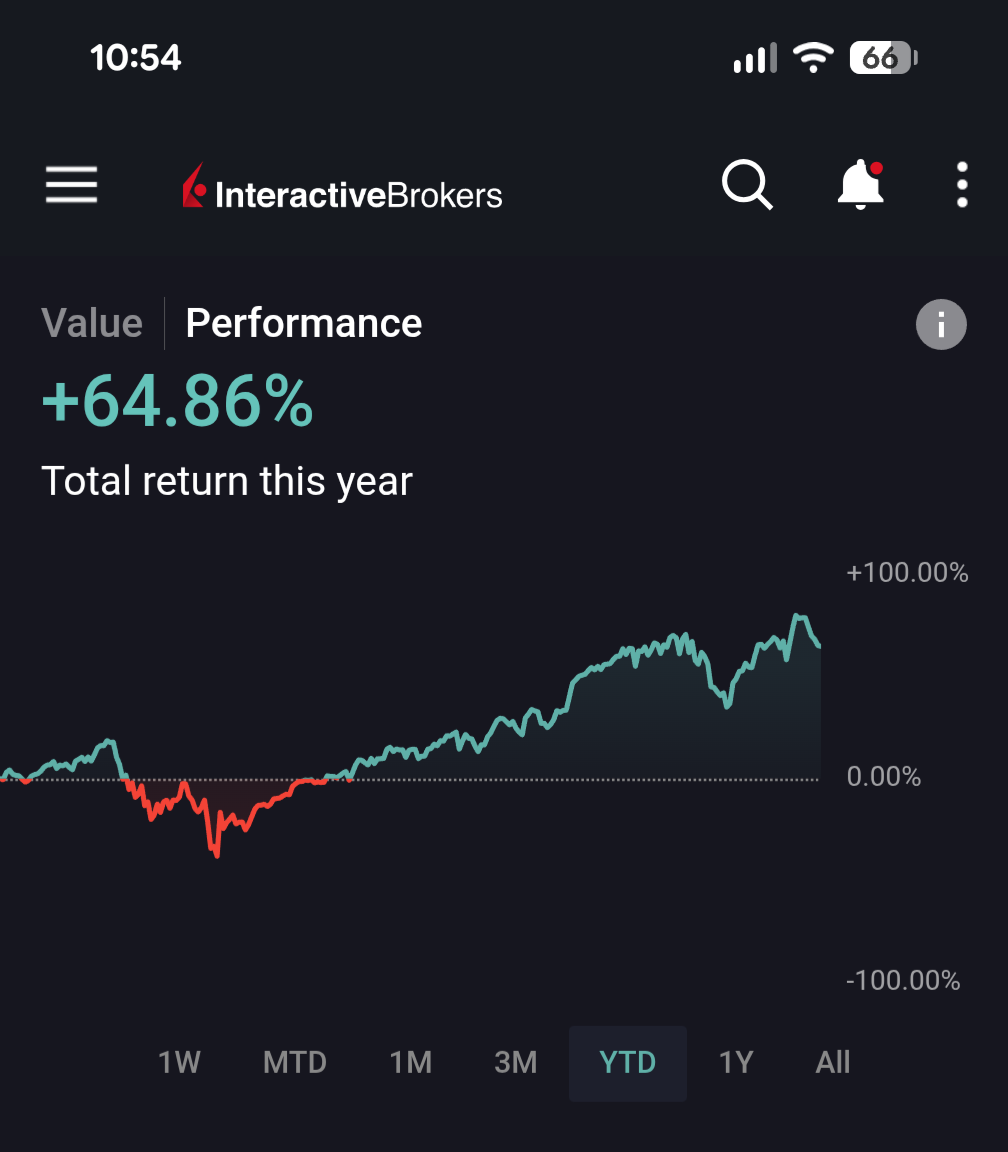
Task: Tap the Wi-Fi status icon
Action: click(813, 58)
